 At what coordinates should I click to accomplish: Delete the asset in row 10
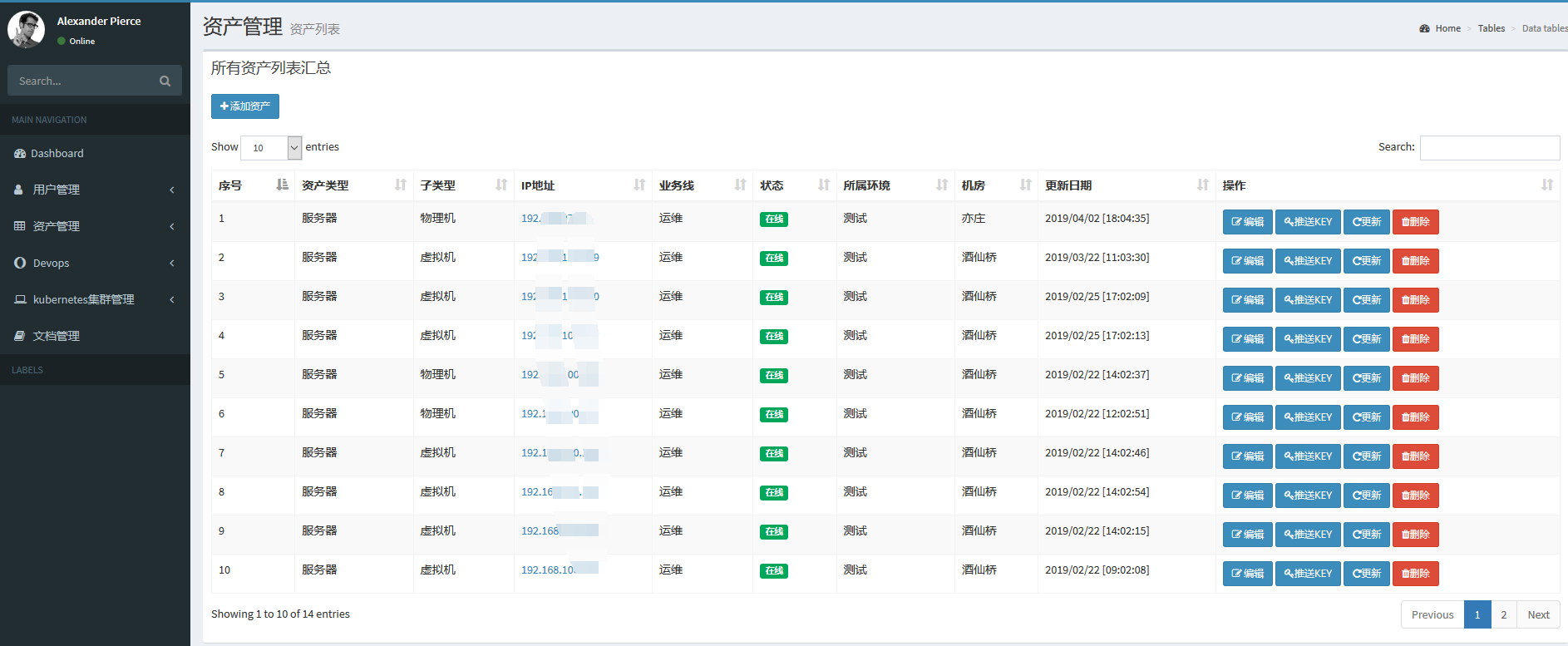point(1415,574)
